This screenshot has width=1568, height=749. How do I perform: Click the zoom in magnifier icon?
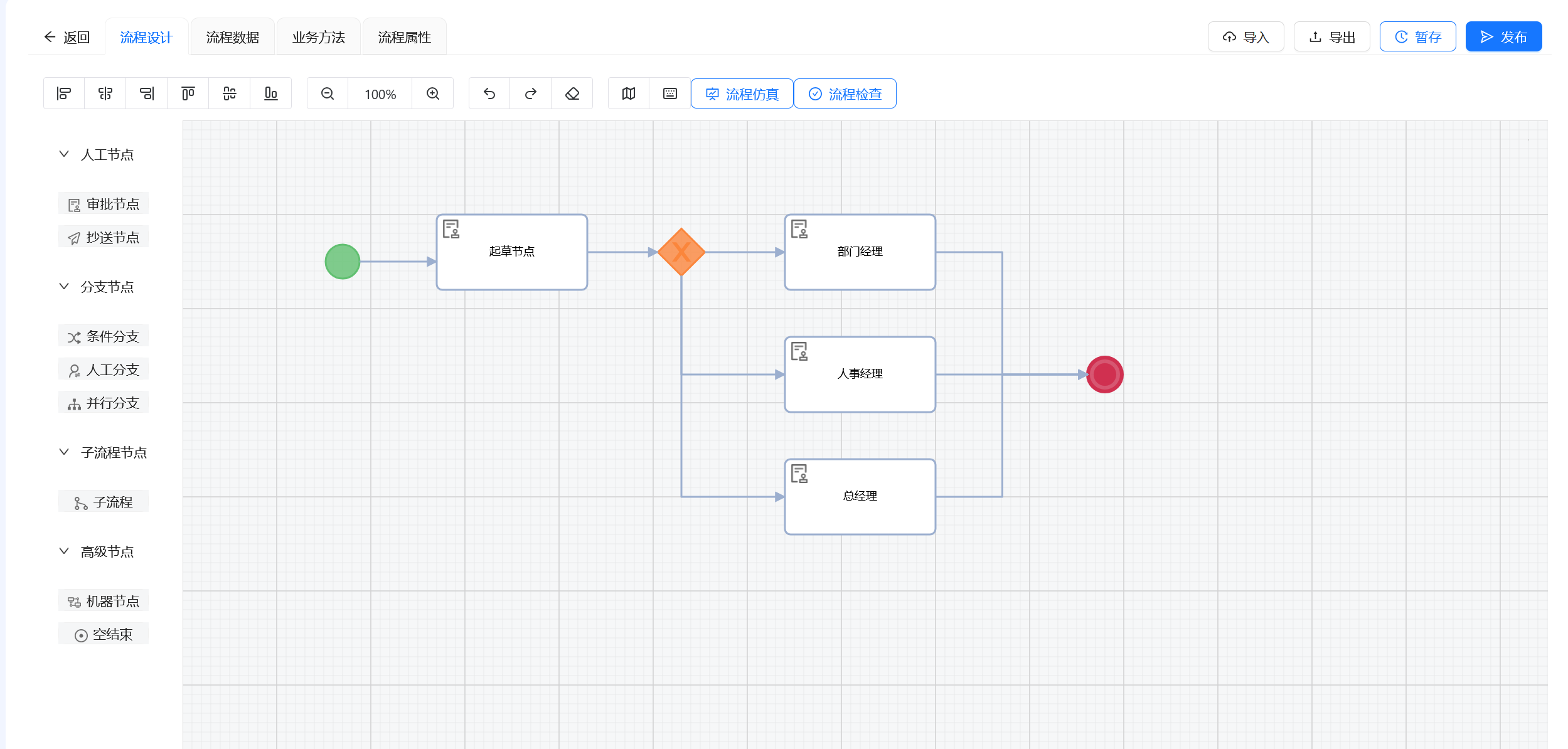tap(433, 93)
